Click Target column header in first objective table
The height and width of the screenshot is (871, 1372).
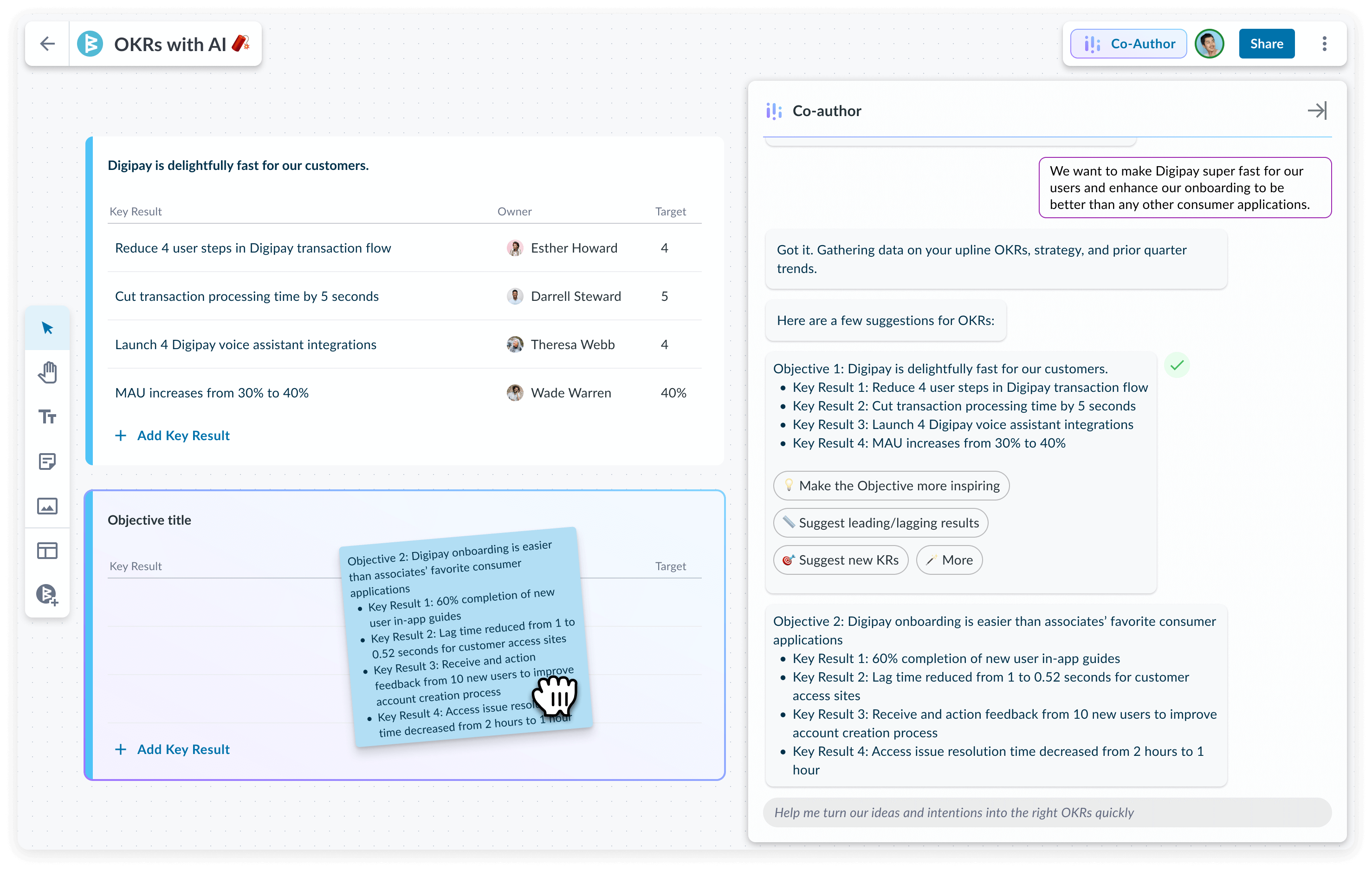point(671,211)
